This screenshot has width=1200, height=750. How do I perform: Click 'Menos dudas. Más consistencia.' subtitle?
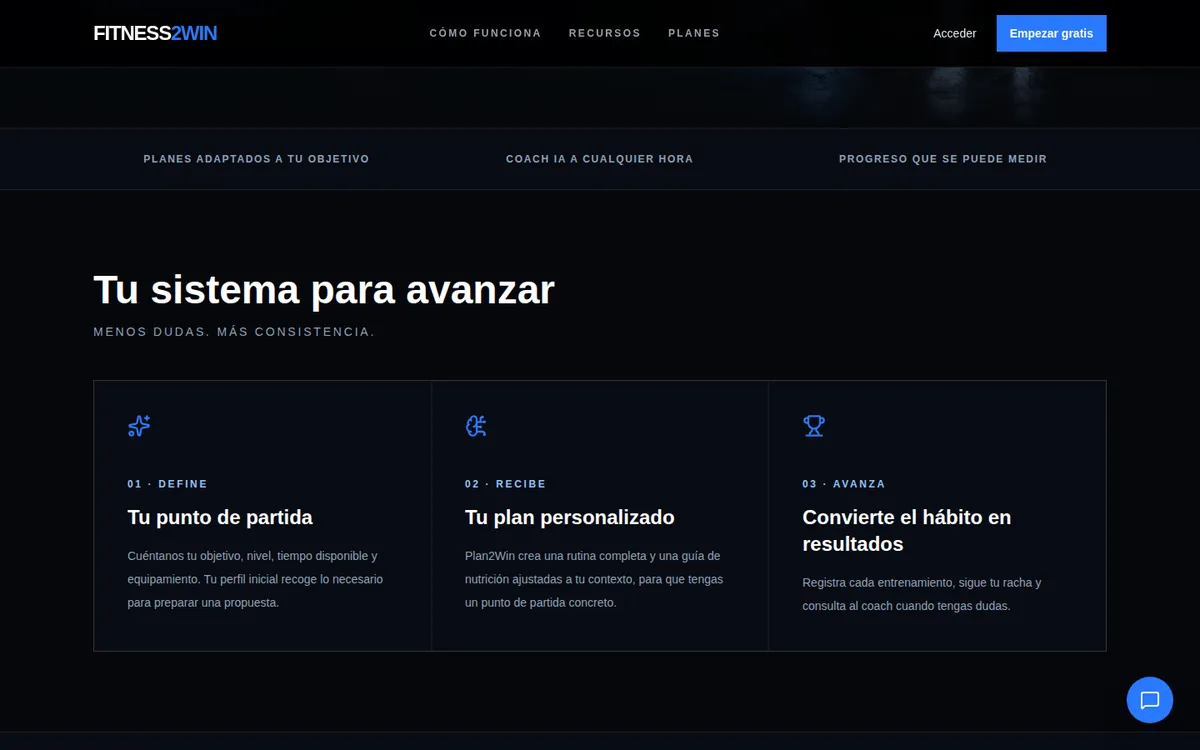[234, 332]
